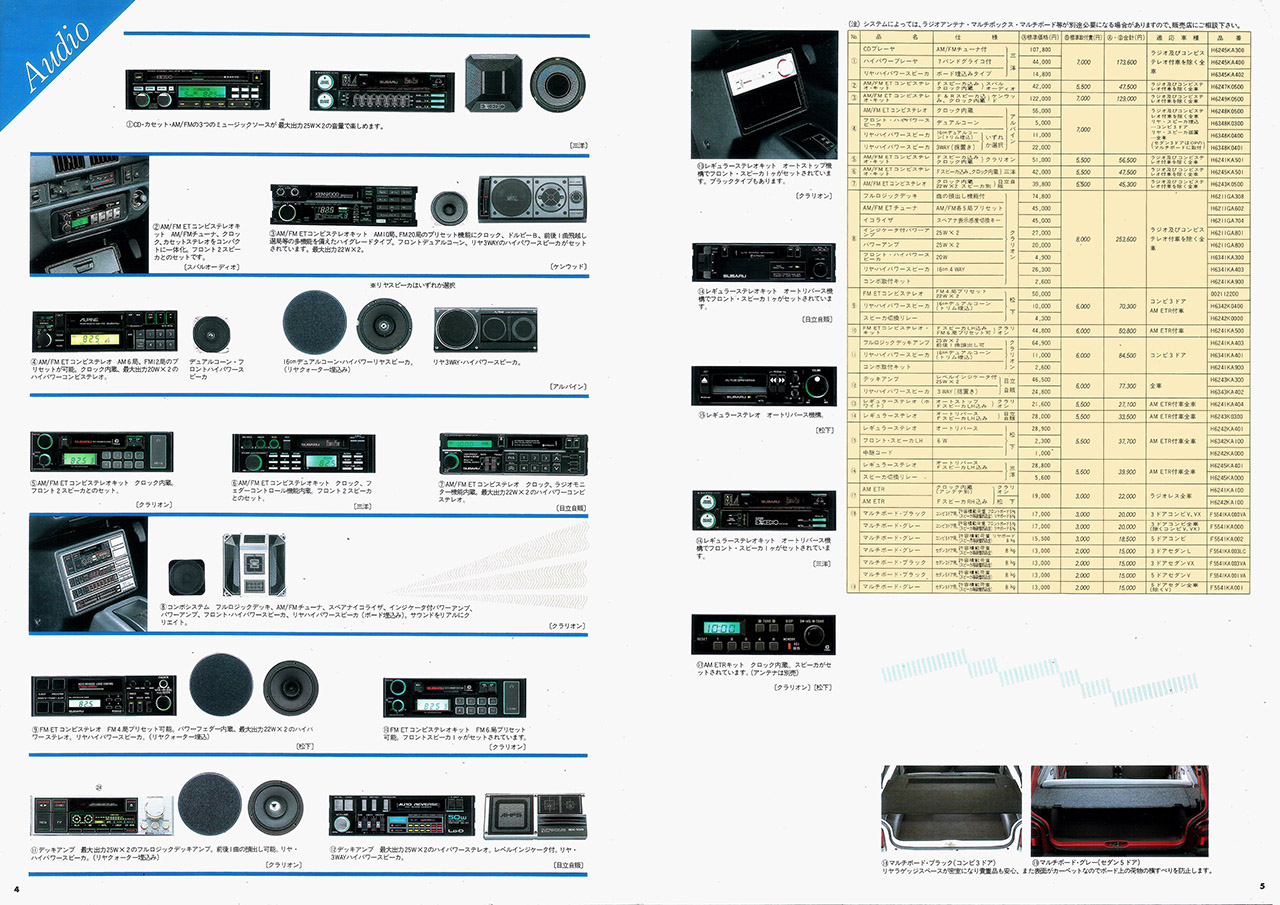Click the price cell 122,000
Viewport: 1280px width, 905px height.
tap(1040, 98)
